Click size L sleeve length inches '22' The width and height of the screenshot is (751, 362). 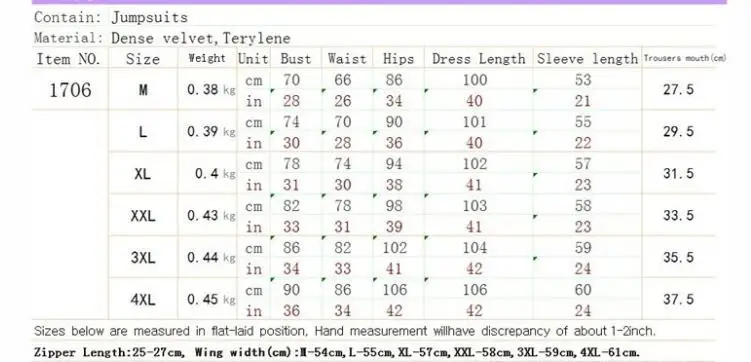coord(583,143)
